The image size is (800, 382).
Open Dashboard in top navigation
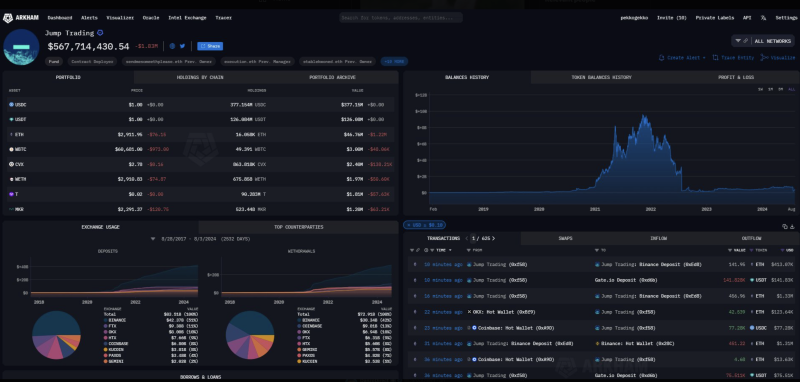pyautogui.click(x=60, y=18)
